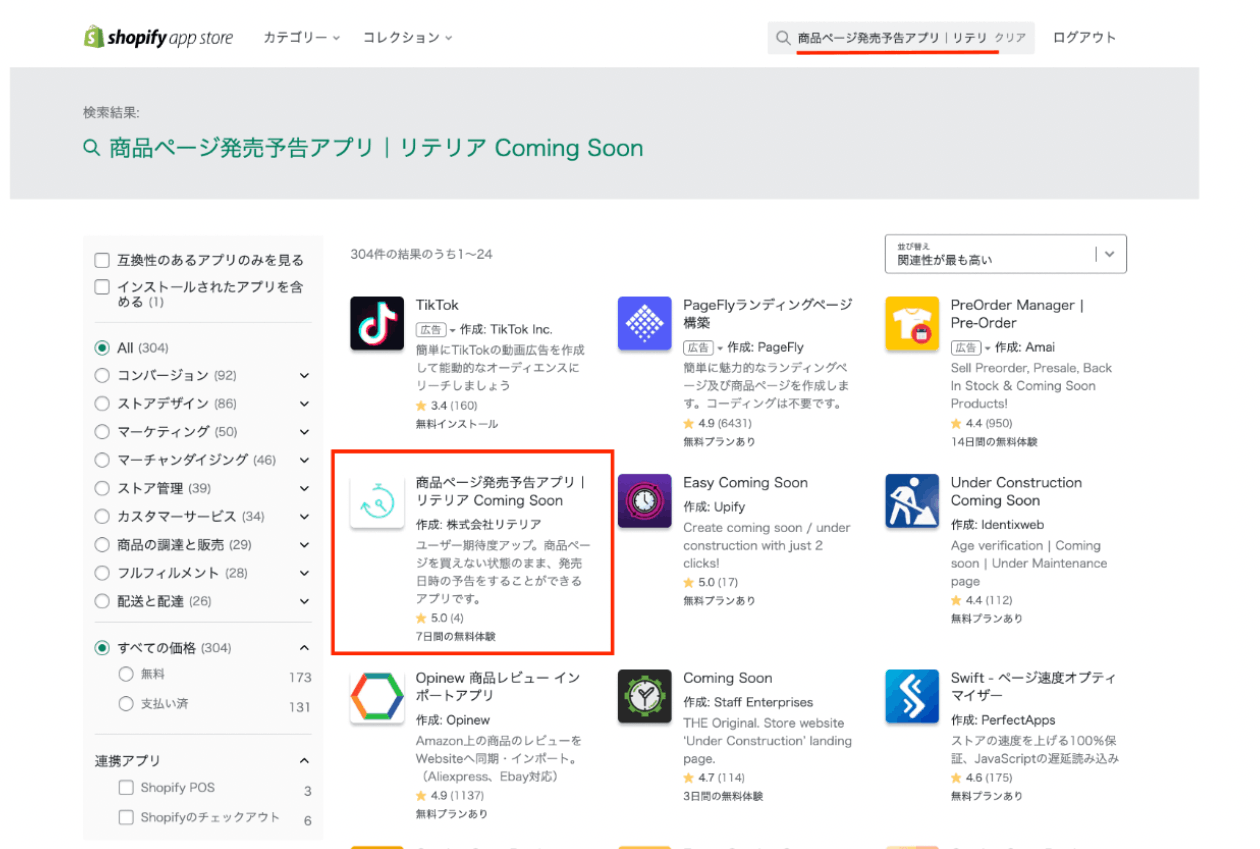Open Opinew 商品レビュー インポートアプリ title
This screenshot has height=849, width=1260.
498,687
